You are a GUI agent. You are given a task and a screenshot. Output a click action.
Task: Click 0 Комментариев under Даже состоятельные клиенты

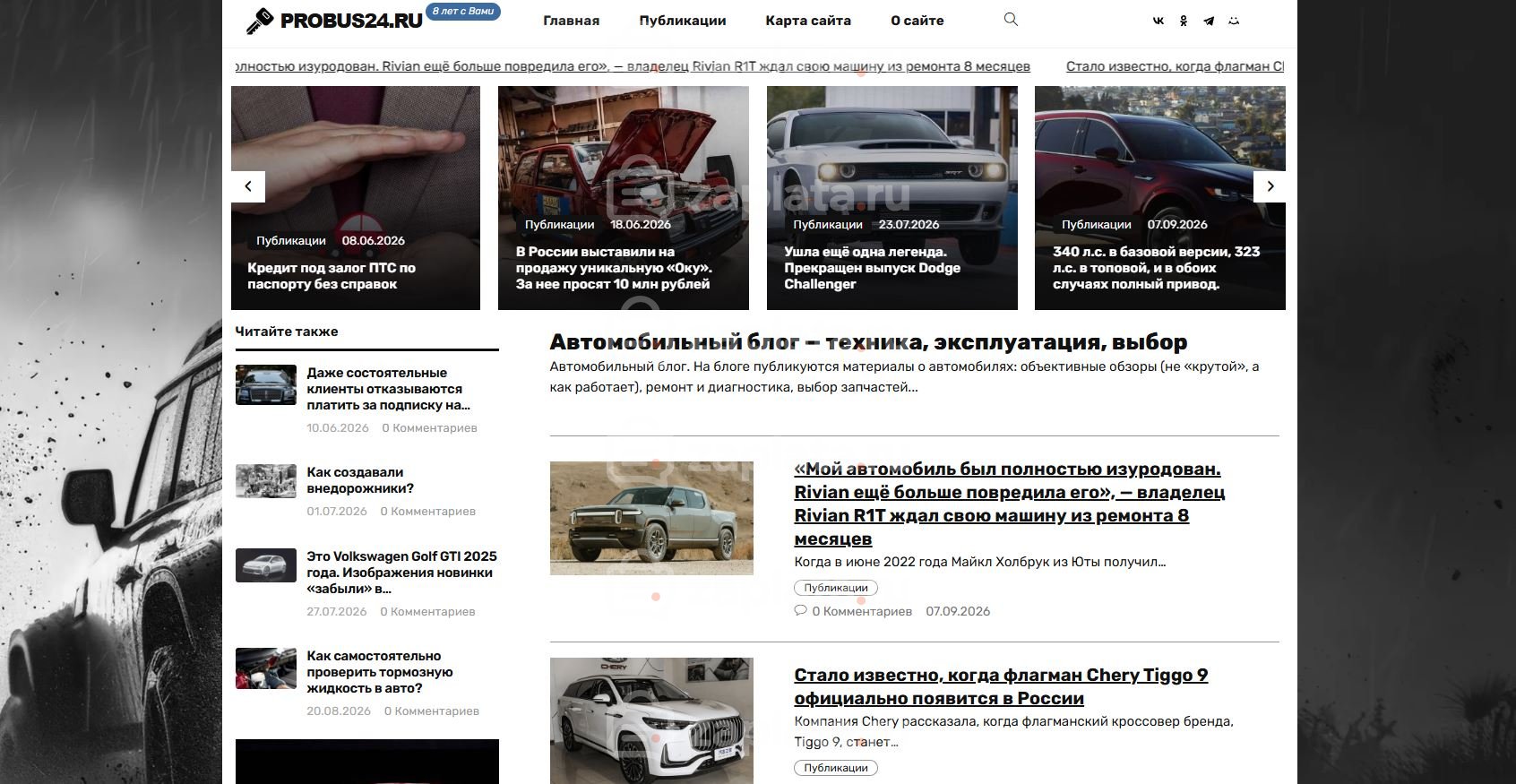click(429, 428)
